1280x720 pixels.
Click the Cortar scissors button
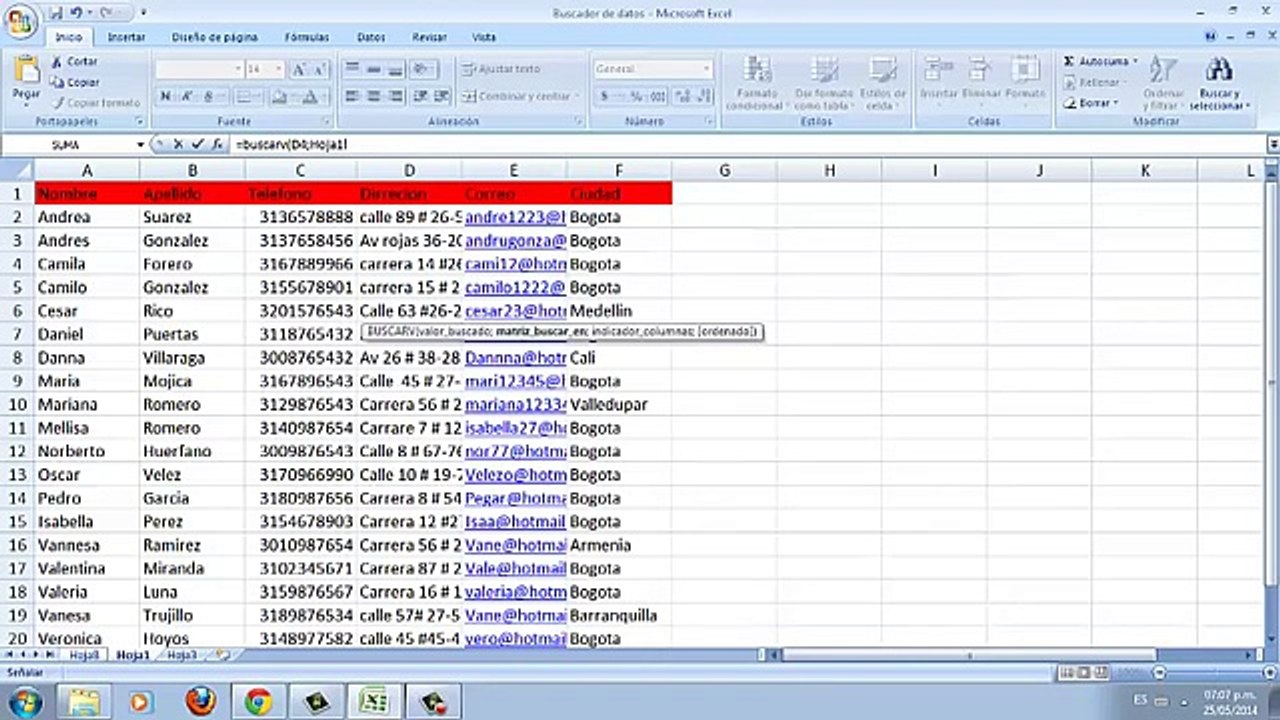75,61
